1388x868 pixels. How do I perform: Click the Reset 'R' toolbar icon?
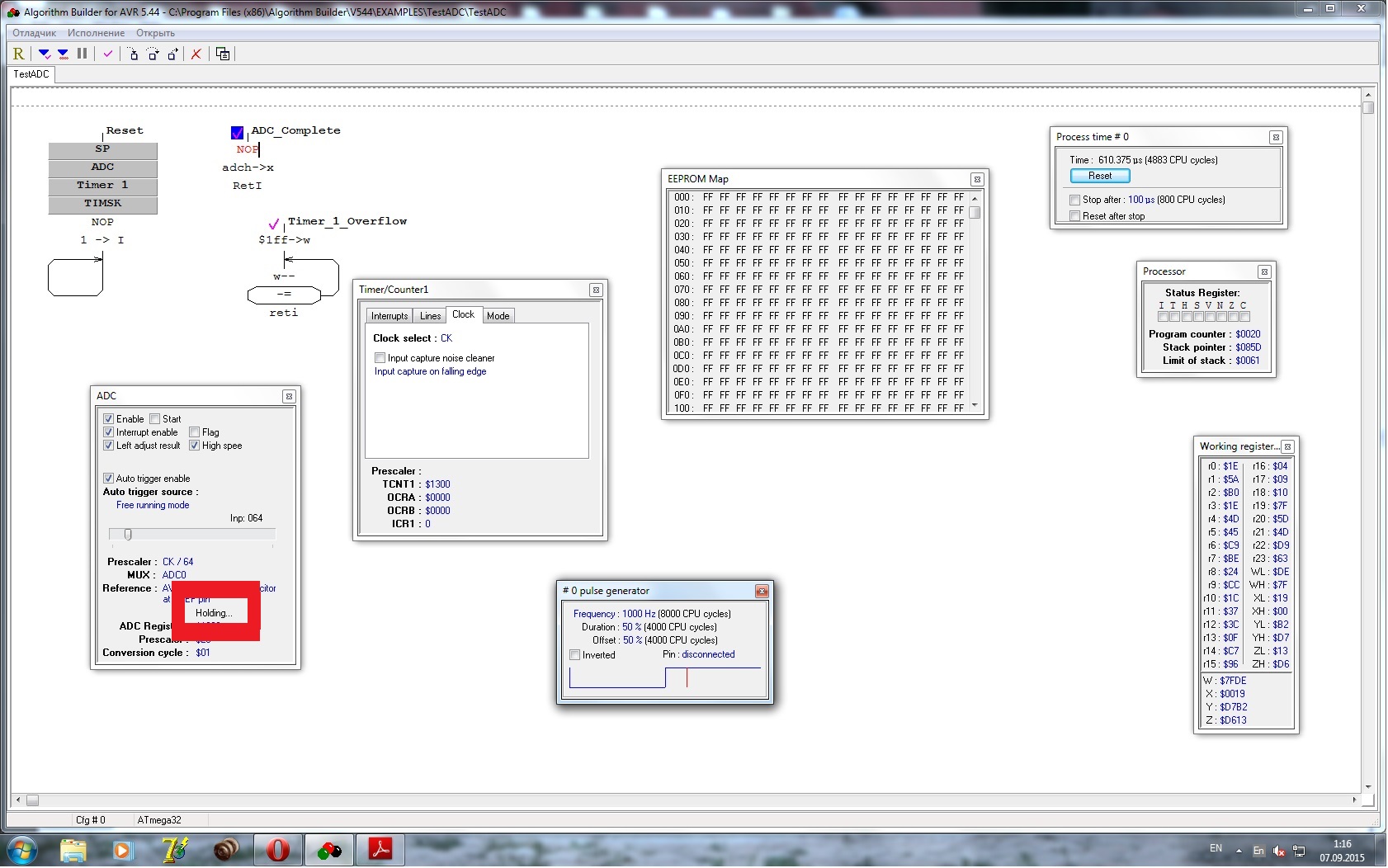pos(18,54)
